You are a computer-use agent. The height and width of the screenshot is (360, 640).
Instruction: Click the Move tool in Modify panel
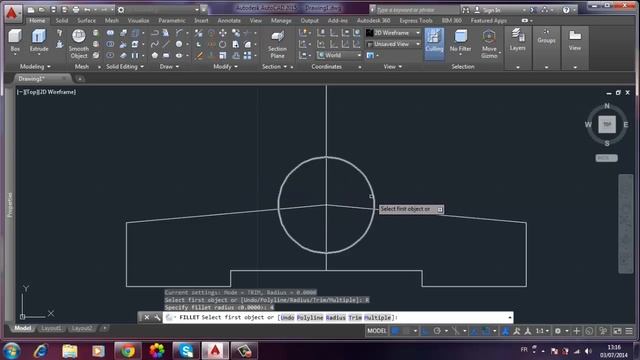pyautogui.click(x=223, y=33)
